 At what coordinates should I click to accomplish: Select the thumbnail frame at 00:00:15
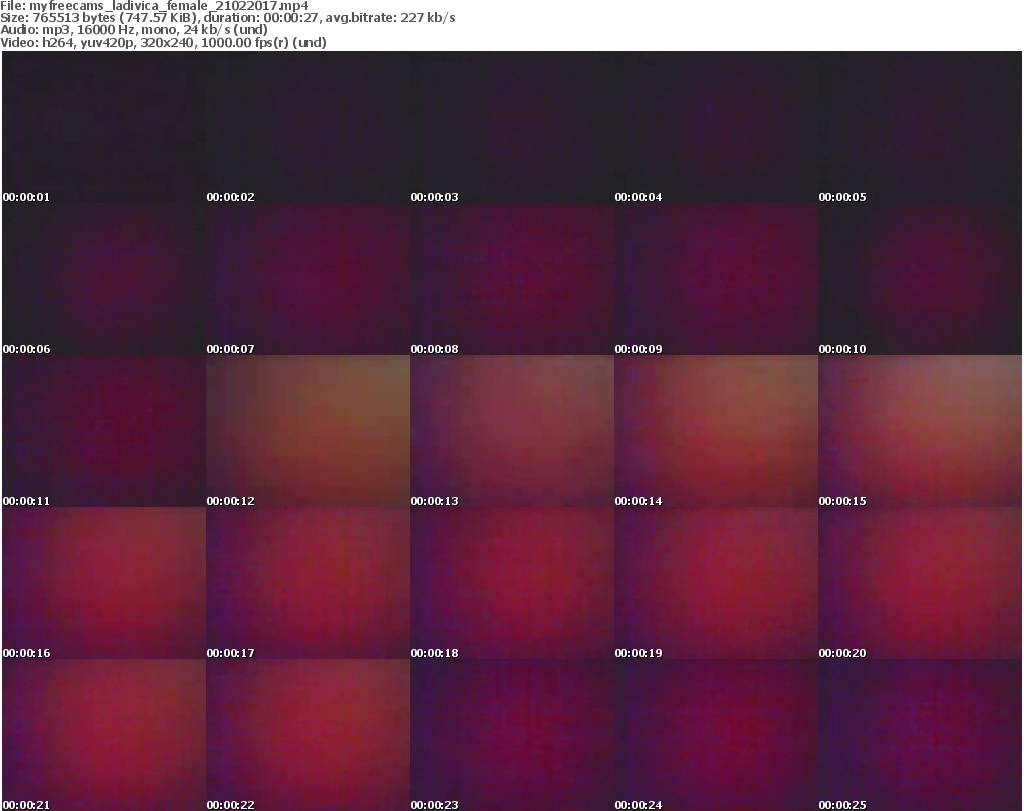920,431
